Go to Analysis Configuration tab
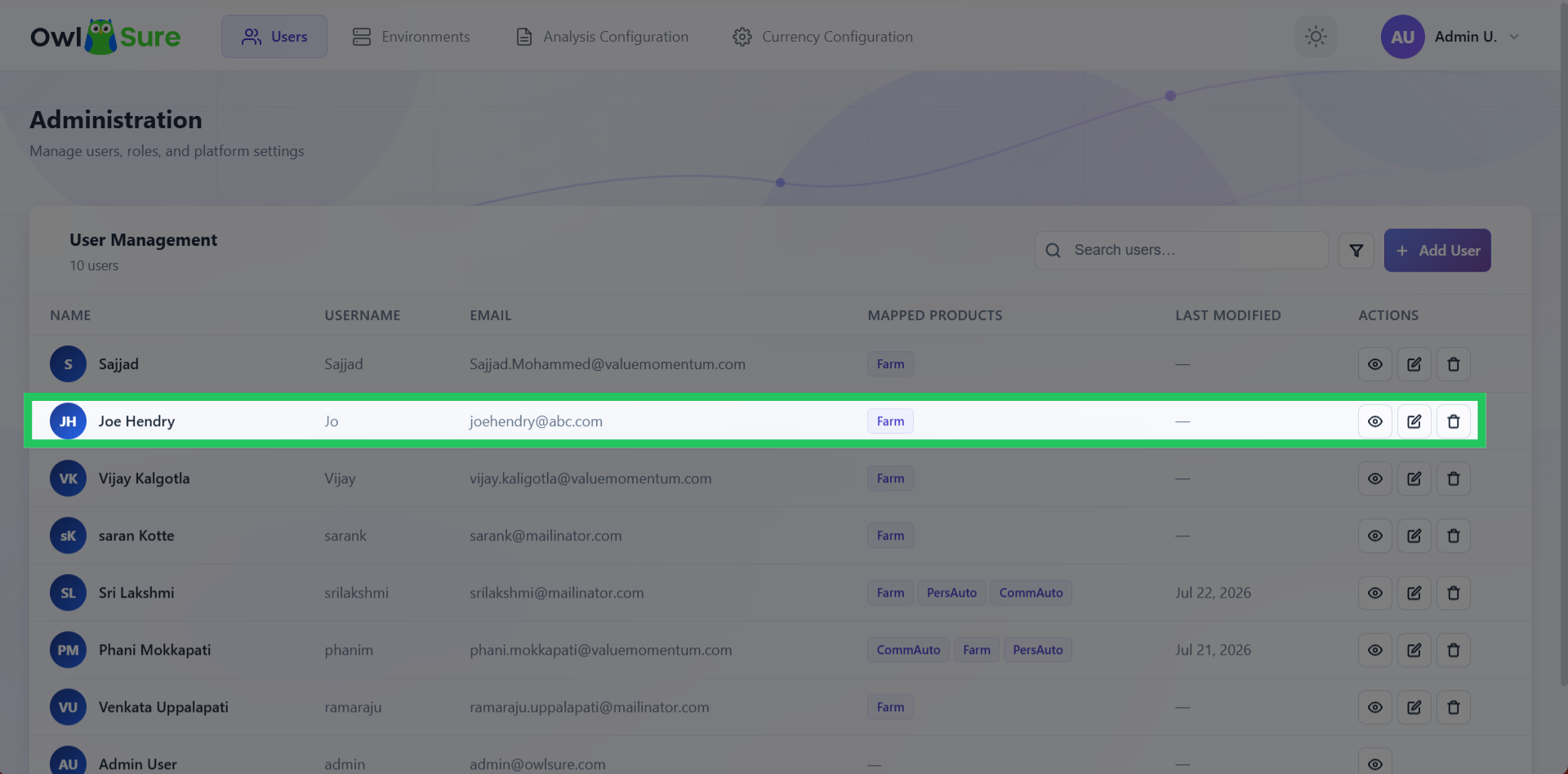 click(603, 37)
